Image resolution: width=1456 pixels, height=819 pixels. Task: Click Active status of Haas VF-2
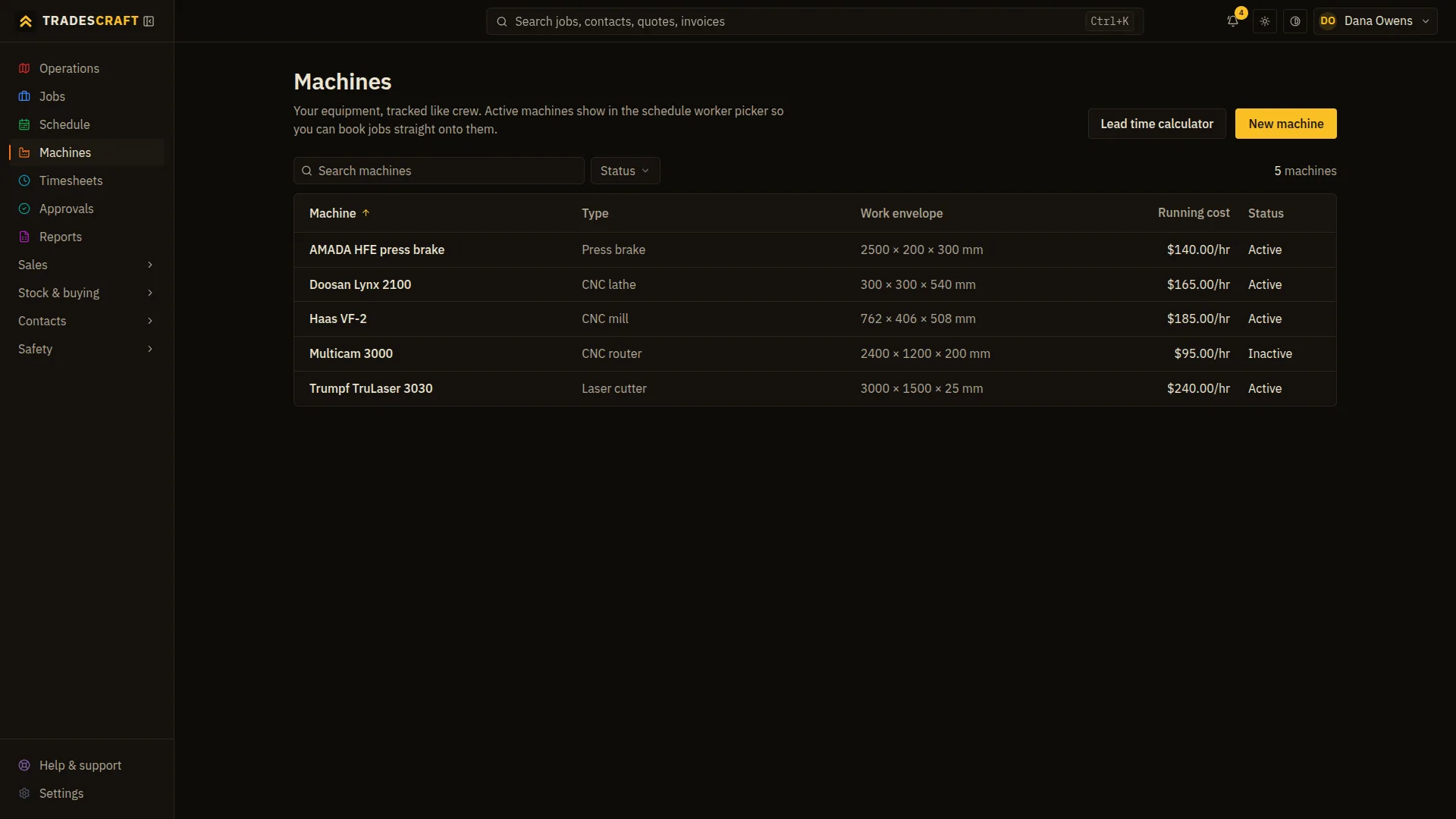click(x=1264, y=318)
